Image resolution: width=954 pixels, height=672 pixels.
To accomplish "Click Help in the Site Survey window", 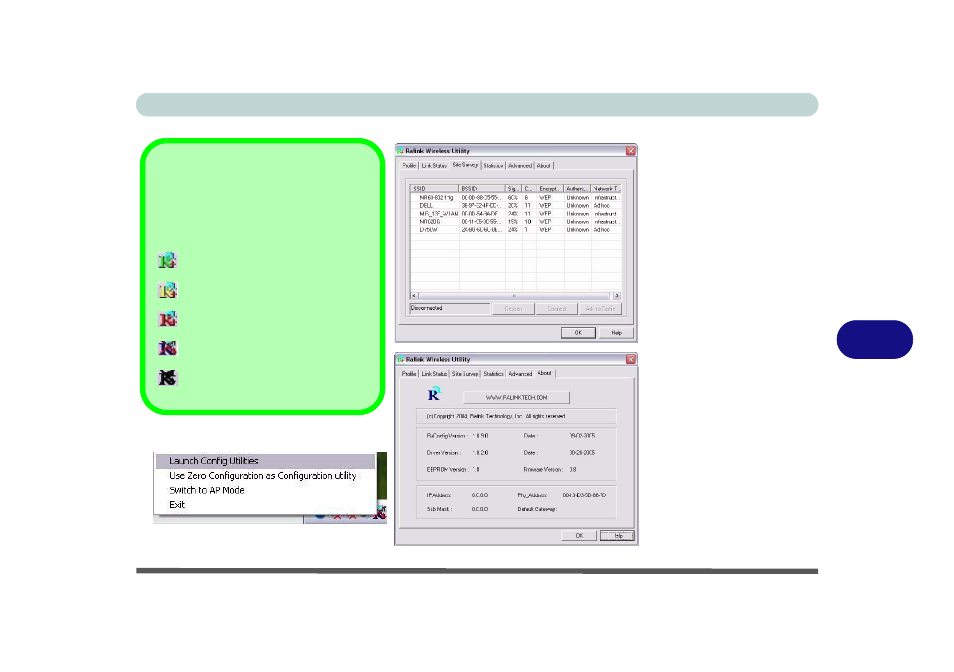I will [x=616, y=333].
